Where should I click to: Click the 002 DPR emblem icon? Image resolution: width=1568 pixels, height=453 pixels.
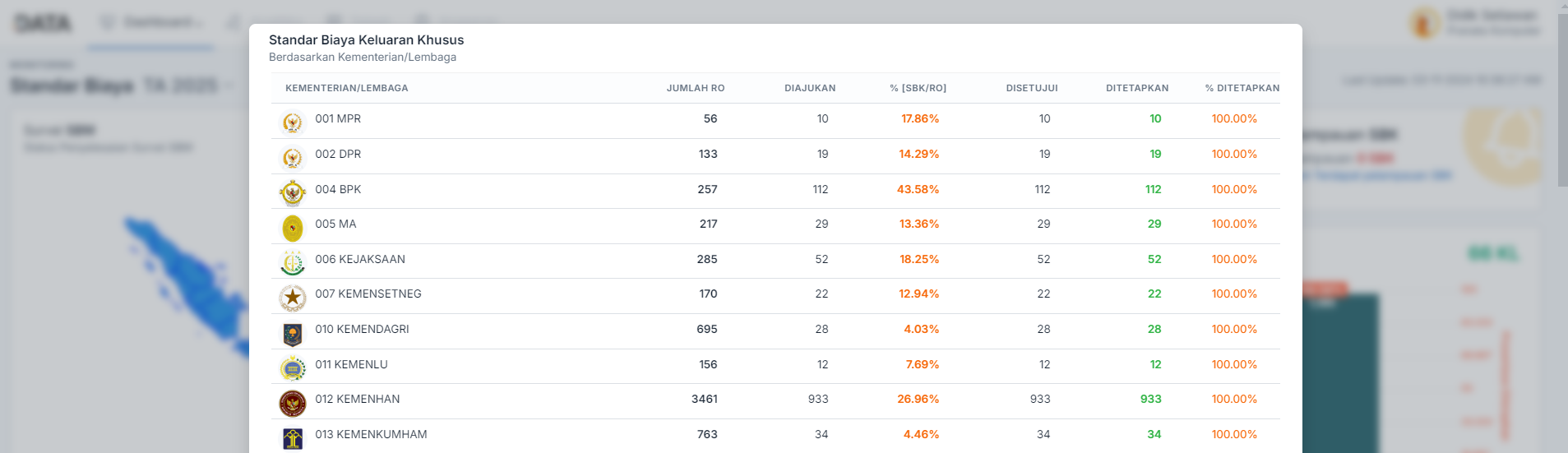pos(292,157)
